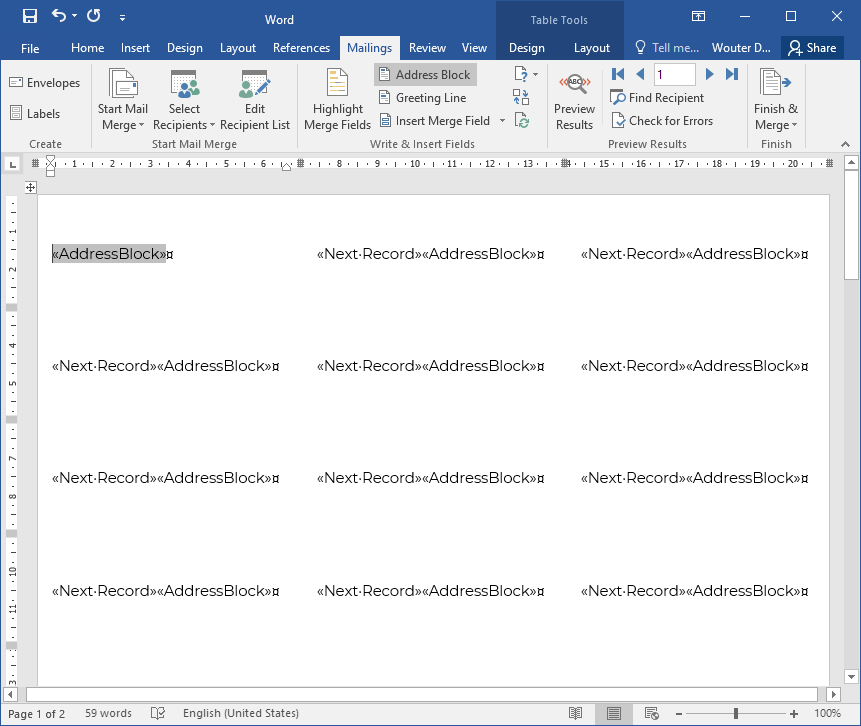Click the Repeat/Redo arrow icon

click(94, 15)
